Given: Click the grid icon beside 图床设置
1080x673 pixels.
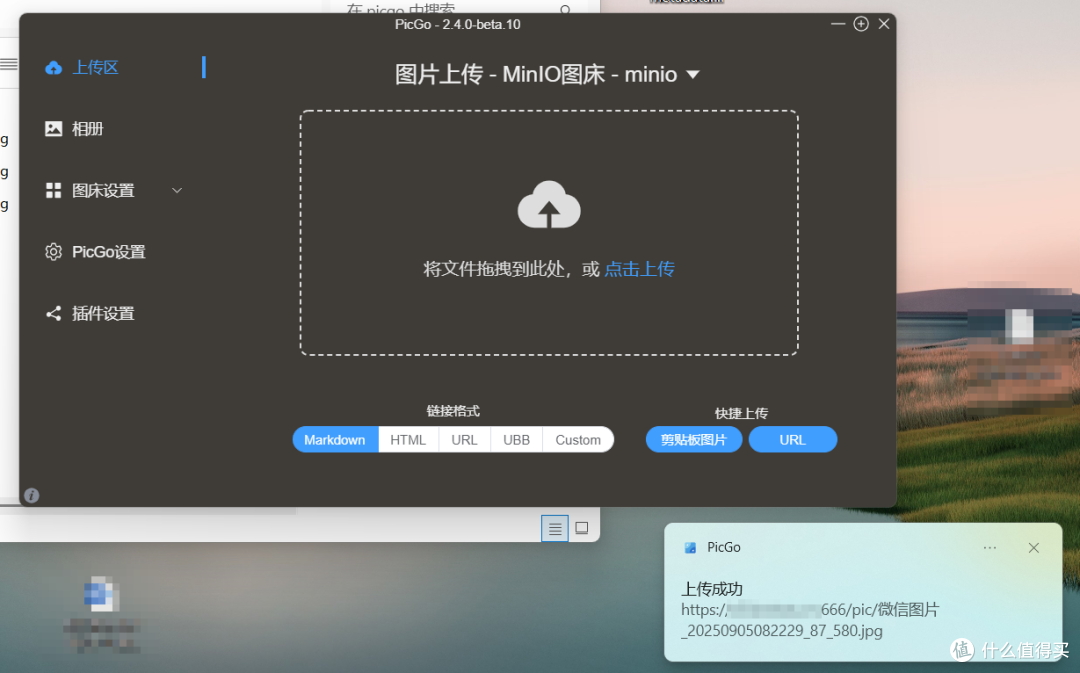Looking at the screenshot, I should (x=53, y=190).
